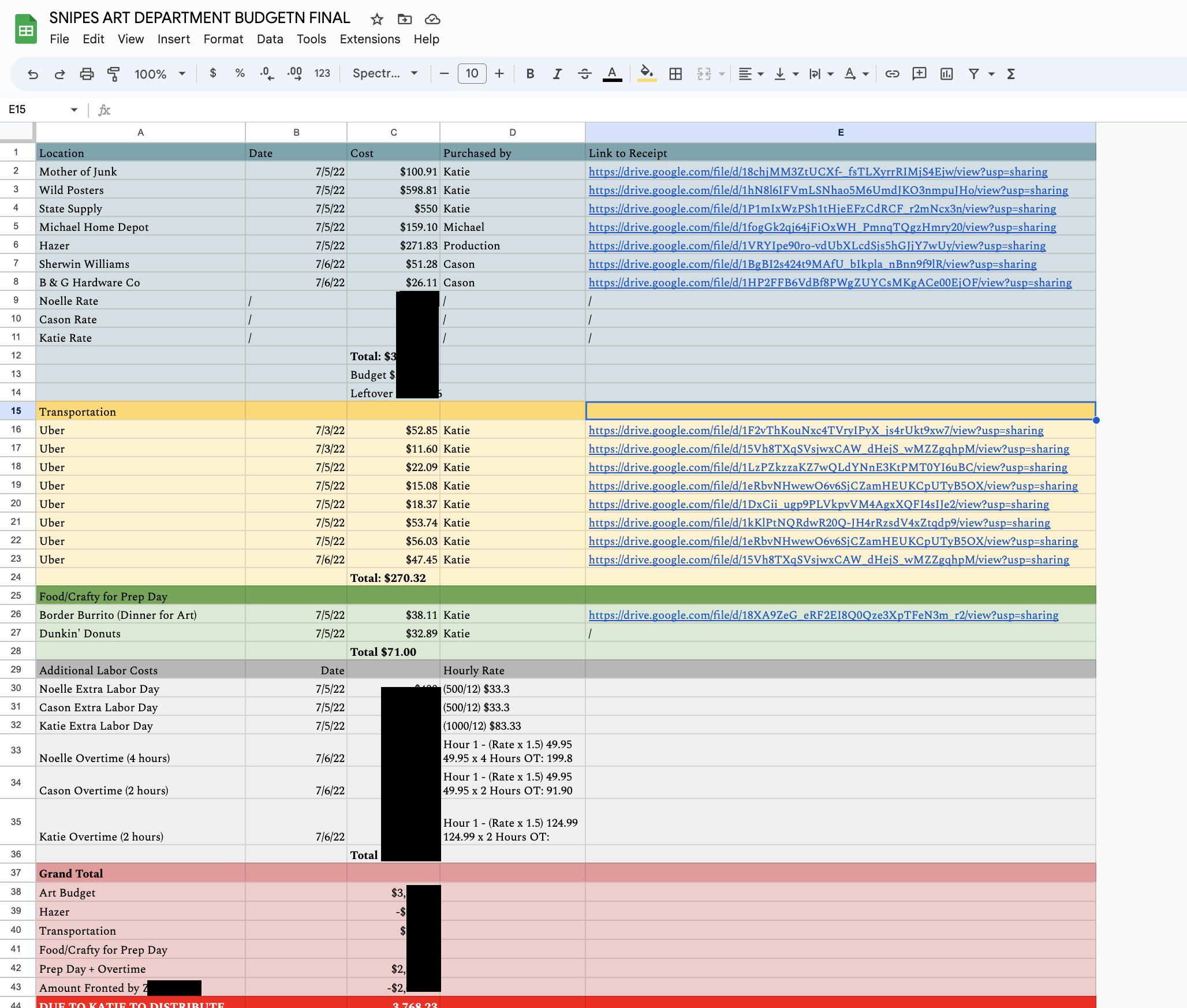1187x1008 pixels.
Task: Click the insert chart icon
Action: pyautogui.click(x=946, y=74)
